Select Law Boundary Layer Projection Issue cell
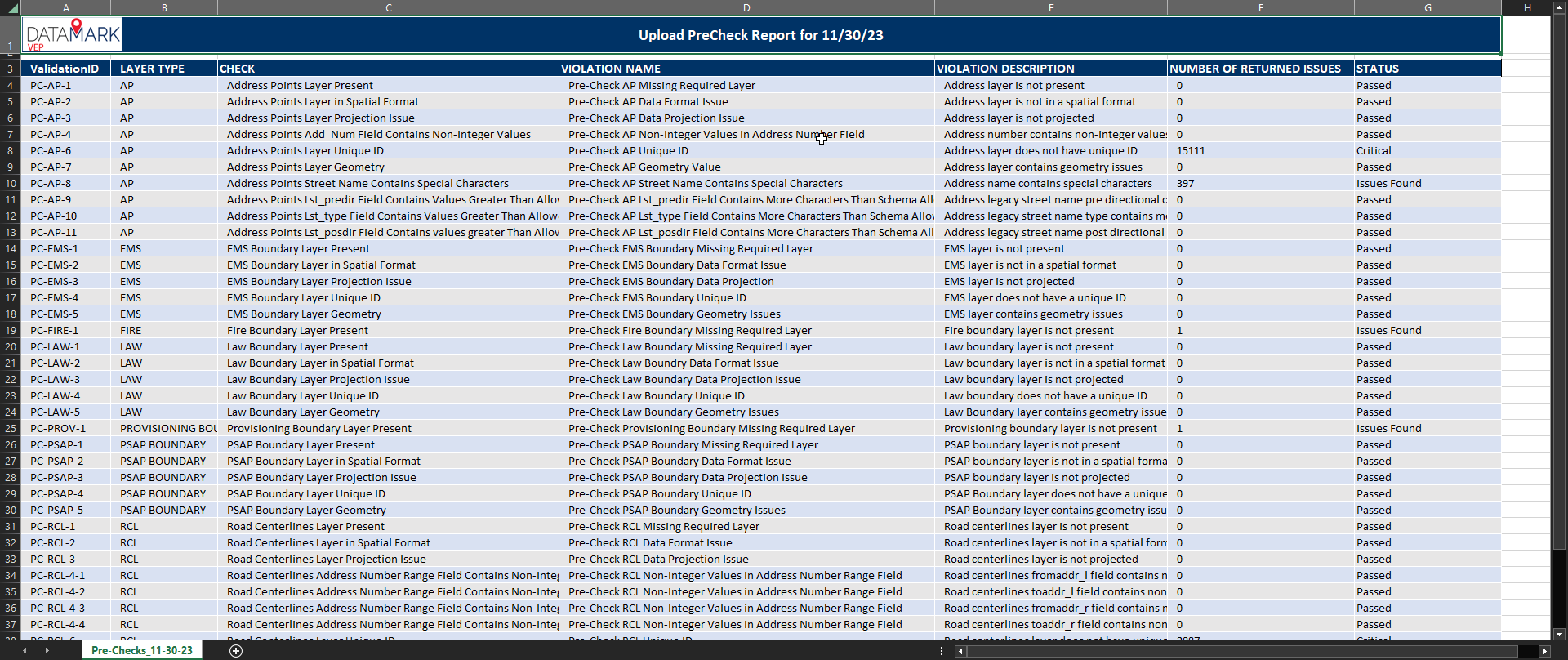 [388, 379]
